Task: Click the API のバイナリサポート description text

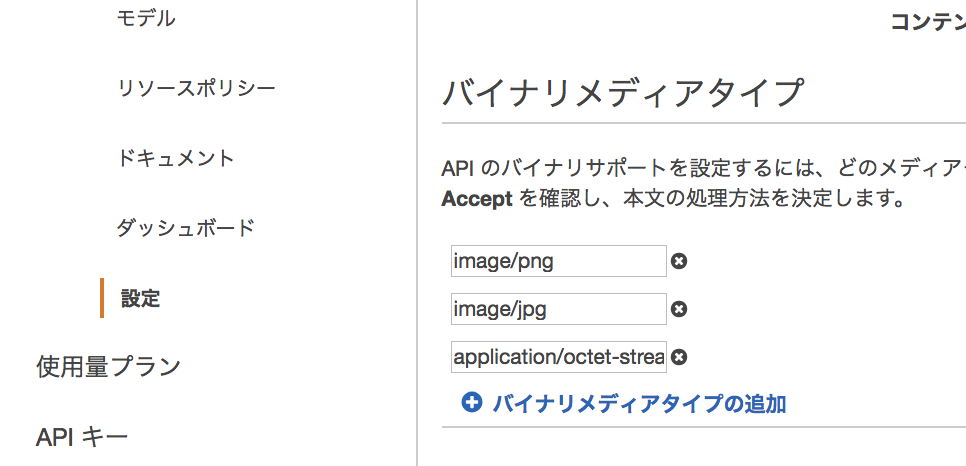Action: pos(704,168)
